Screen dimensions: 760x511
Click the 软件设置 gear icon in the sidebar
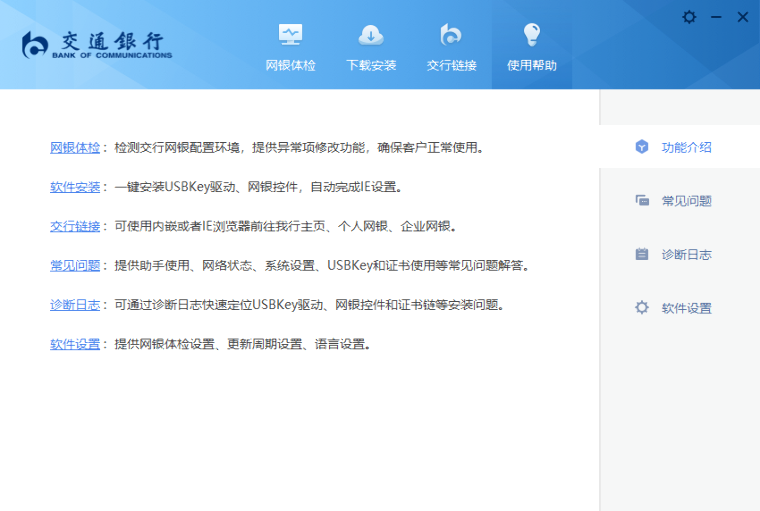642,307
